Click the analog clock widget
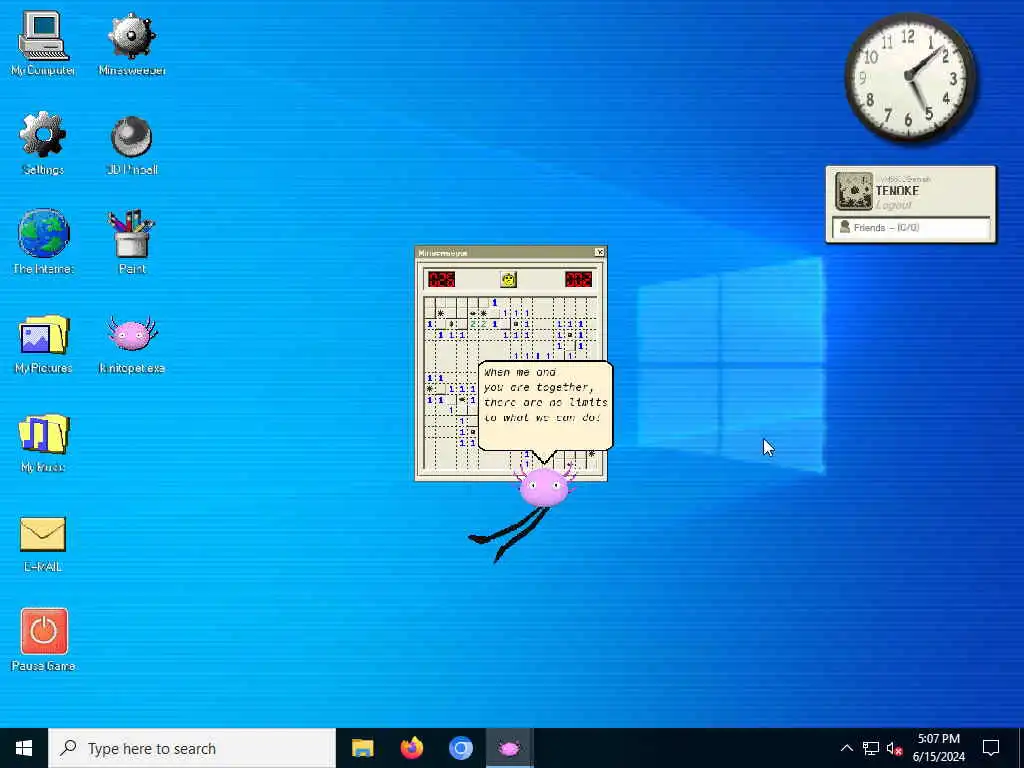The height and width of the screenshot is (768, 1024). pyautogui.click(x=910, y=77)
